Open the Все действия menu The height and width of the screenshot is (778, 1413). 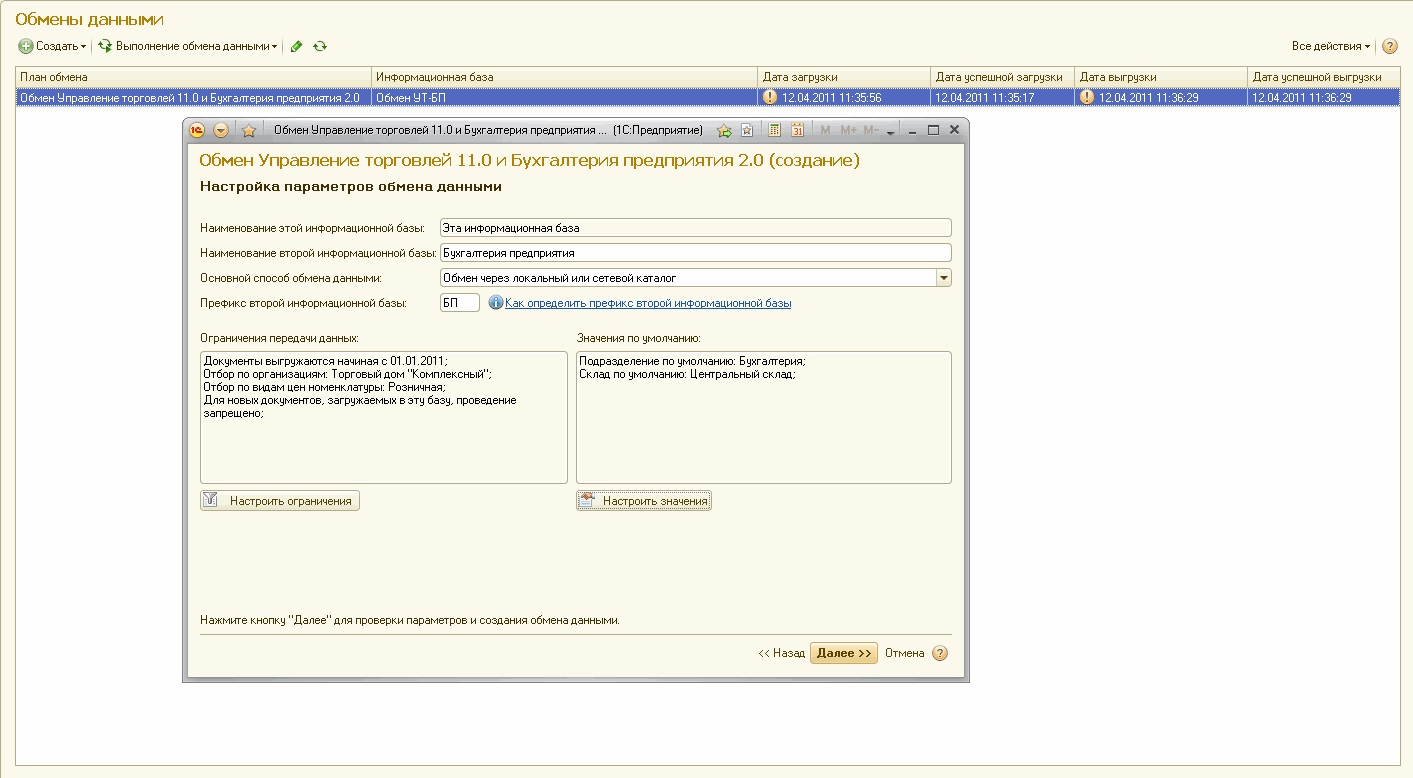pyautogui.click(x=1331, y=46)
